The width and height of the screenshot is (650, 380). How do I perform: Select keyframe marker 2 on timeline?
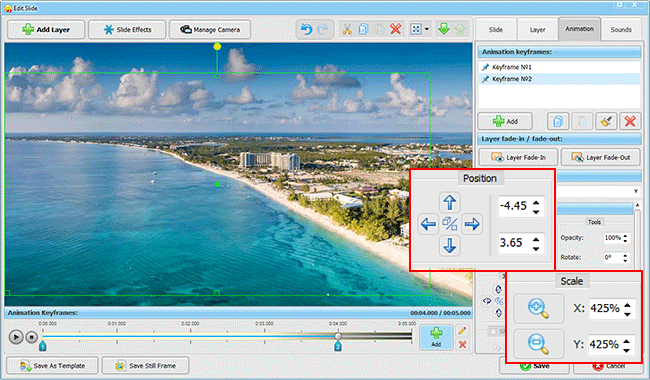338,346
